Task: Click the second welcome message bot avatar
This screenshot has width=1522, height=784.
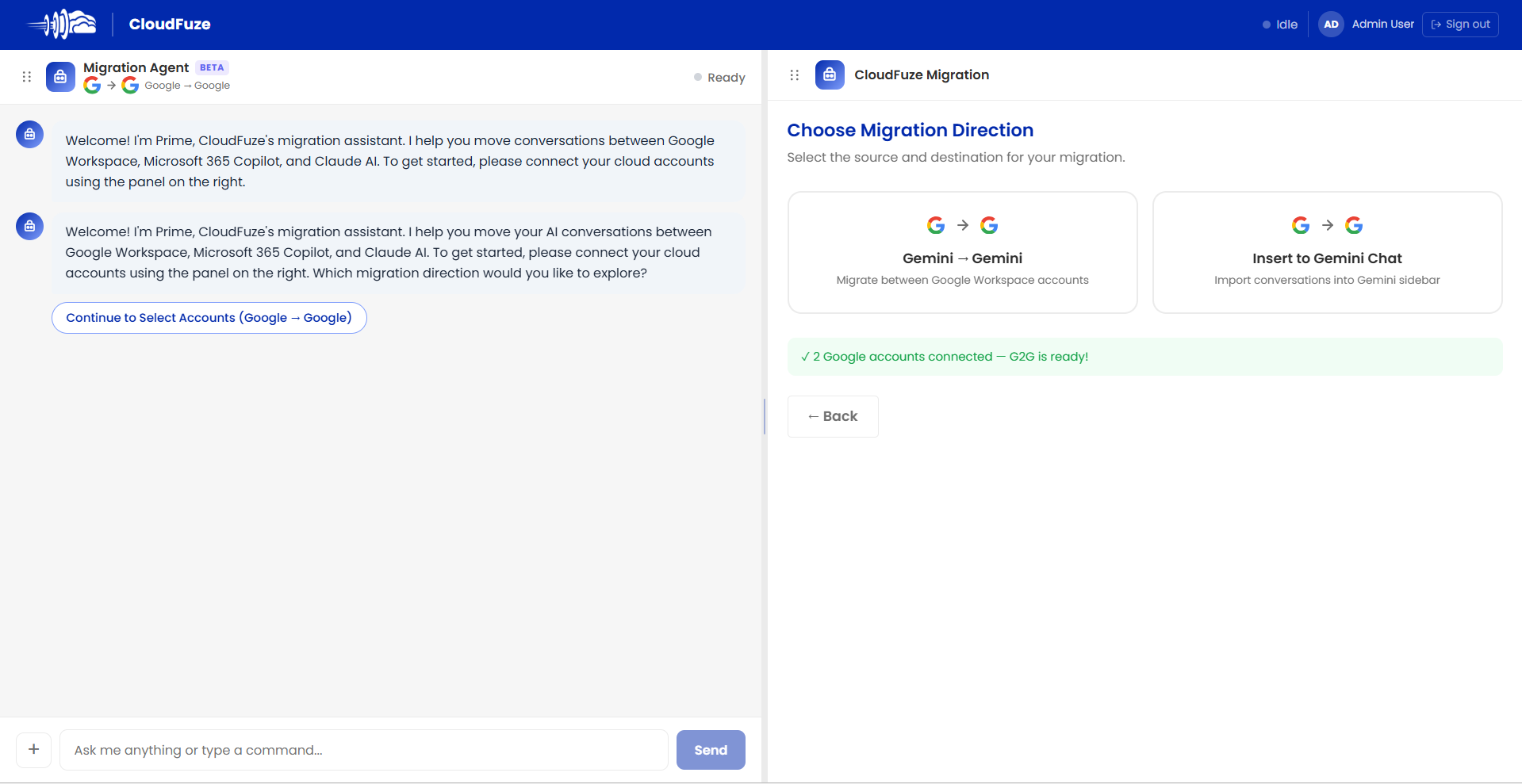Action: [x=29, y=226]
